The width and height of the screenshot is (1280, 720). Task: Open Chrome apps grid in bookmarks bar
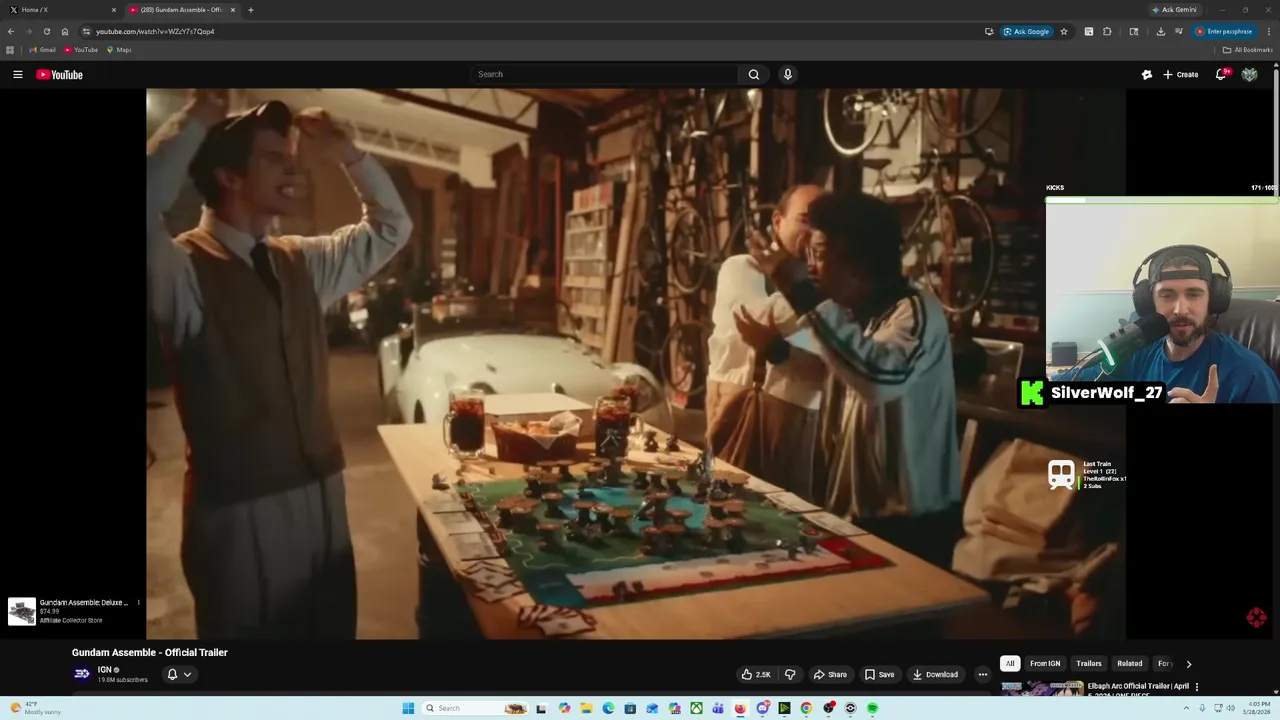click(10, 50)
